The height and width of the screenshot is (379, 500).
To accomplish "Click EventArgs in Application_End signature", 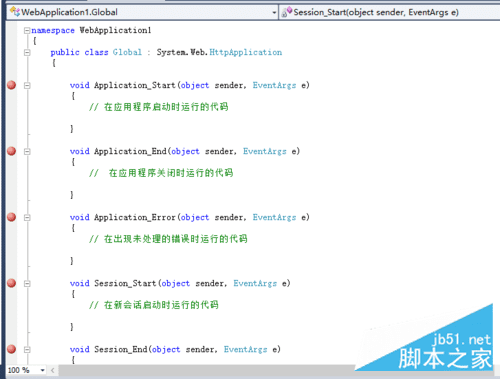I will [265, 151].
